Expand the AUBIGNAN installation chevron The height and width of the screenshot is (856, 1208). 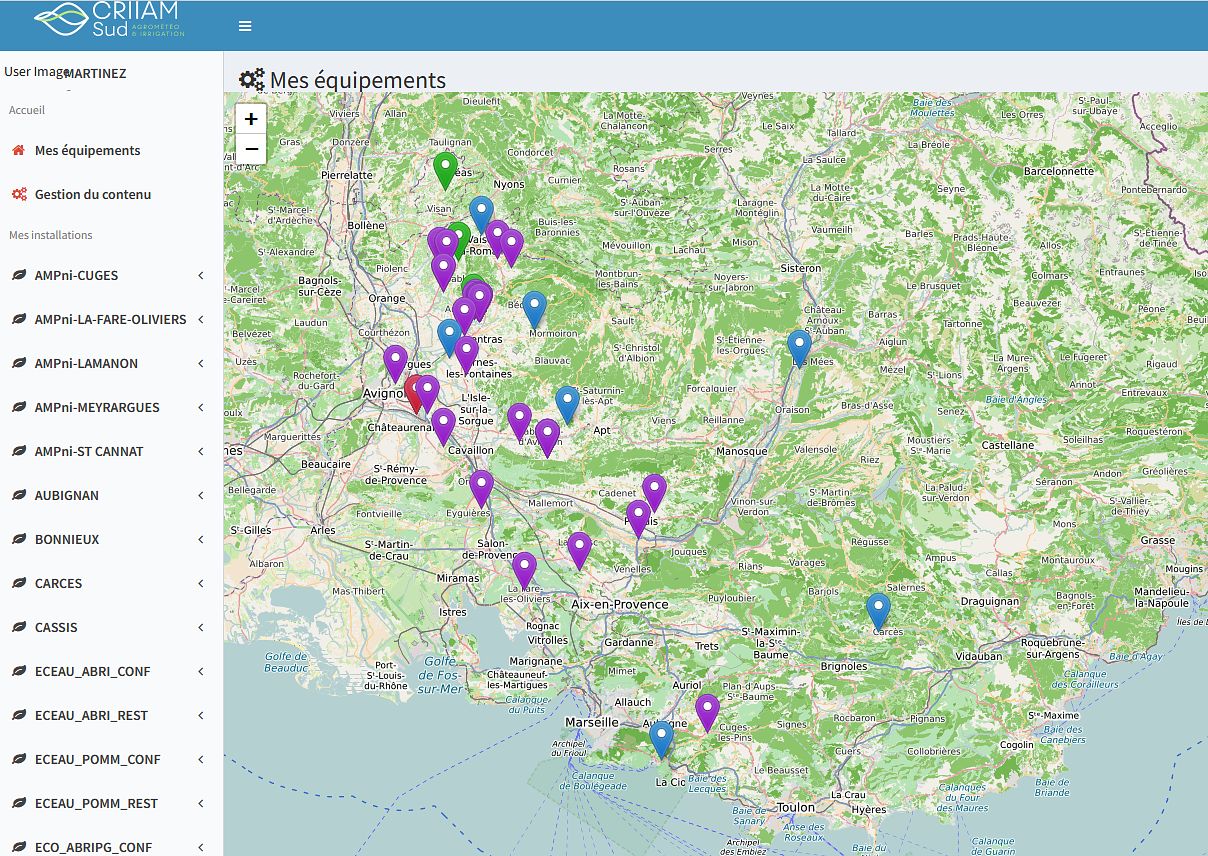(x=201, y=496)
